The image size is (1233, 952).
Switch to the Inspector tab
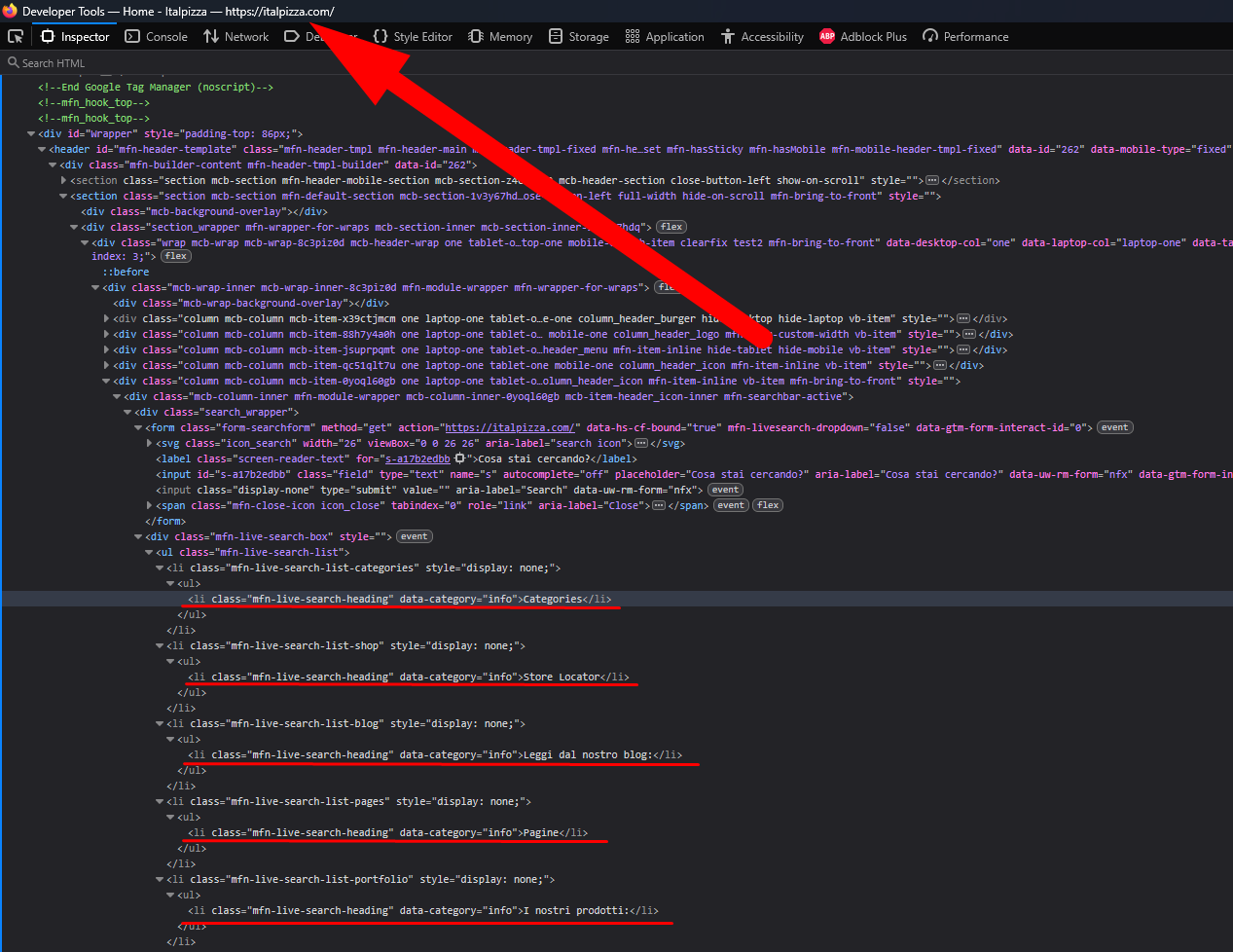76,36
